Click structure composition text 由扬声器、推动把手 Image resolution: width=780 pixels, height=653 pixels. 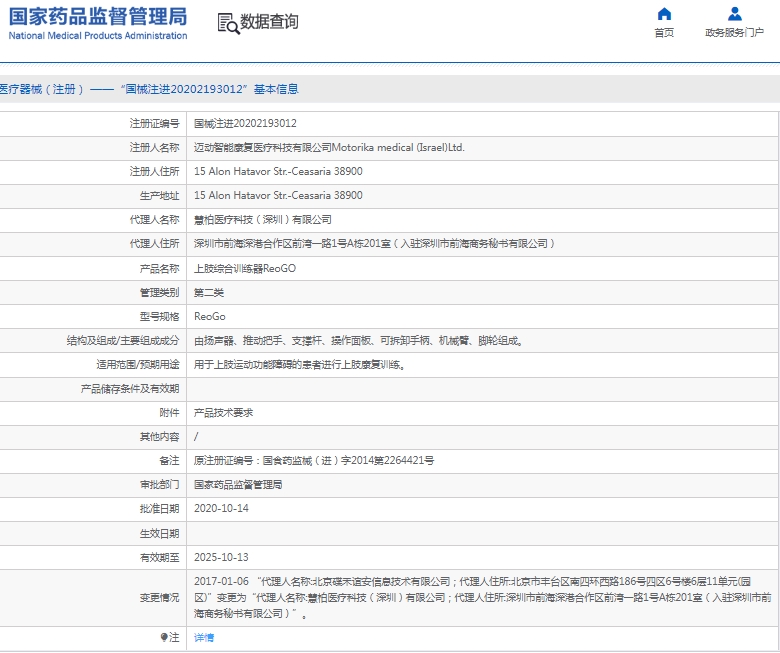358,341
